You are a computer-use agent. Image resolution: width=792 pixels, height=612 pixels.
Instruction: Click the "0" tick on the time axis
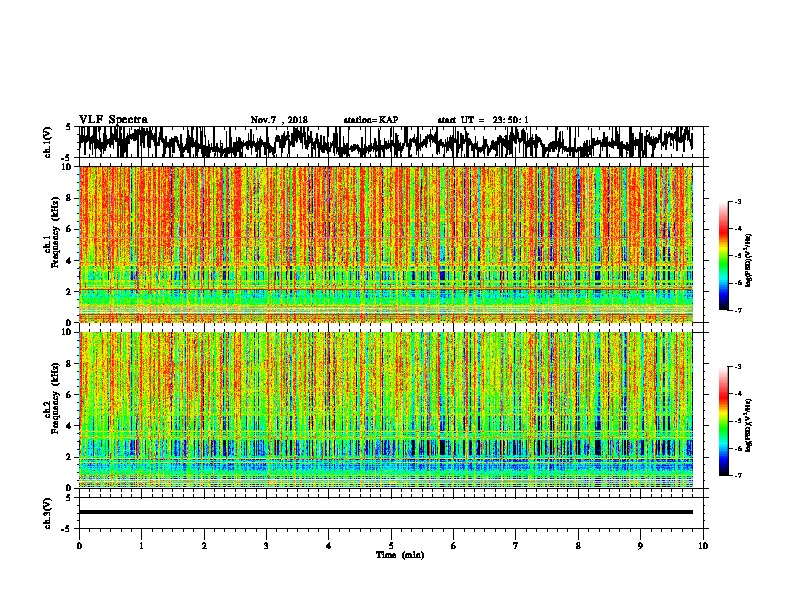click(79, 546)
